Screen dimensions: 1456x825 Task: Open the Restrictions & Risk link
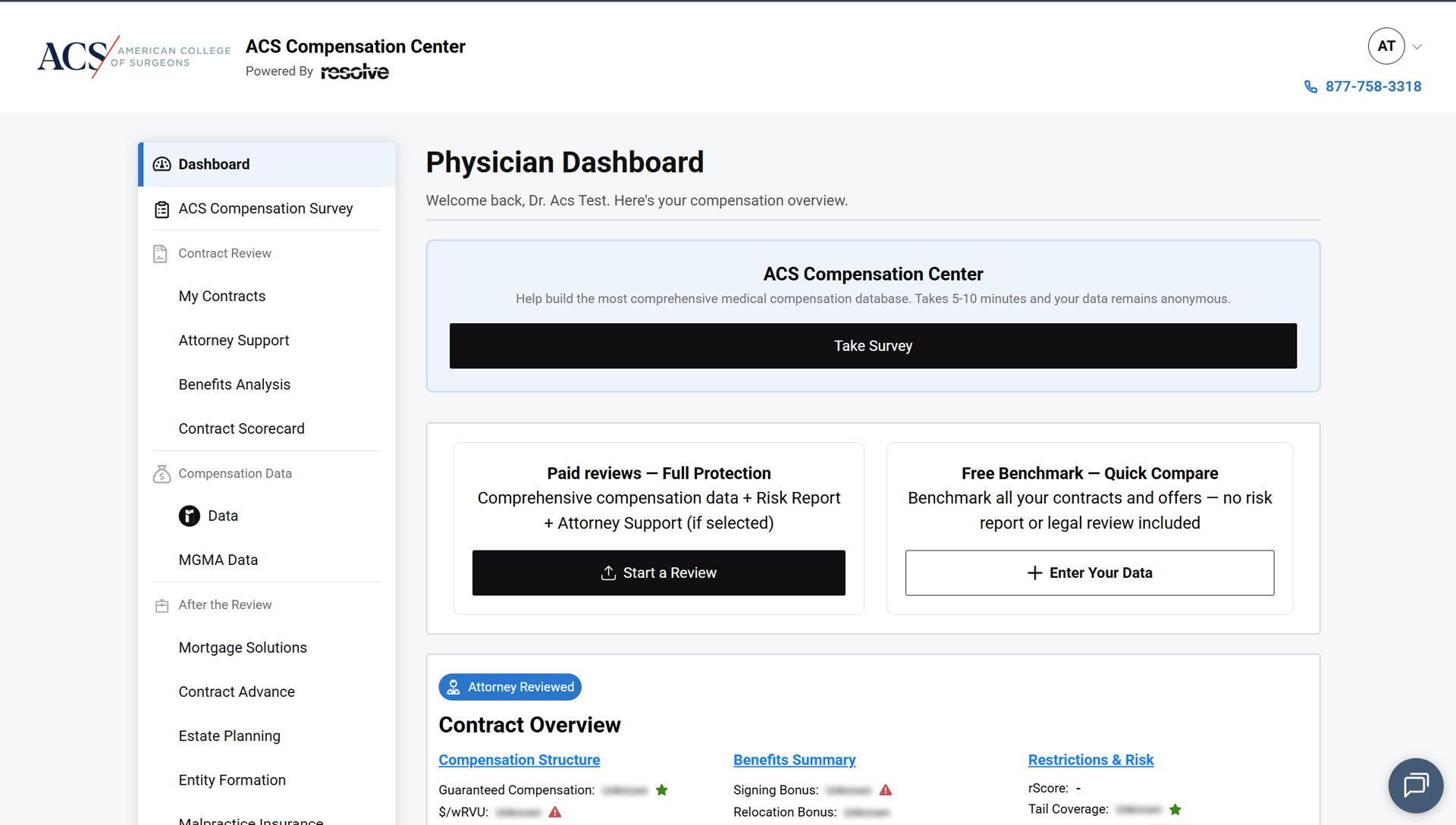point(1090,760)
